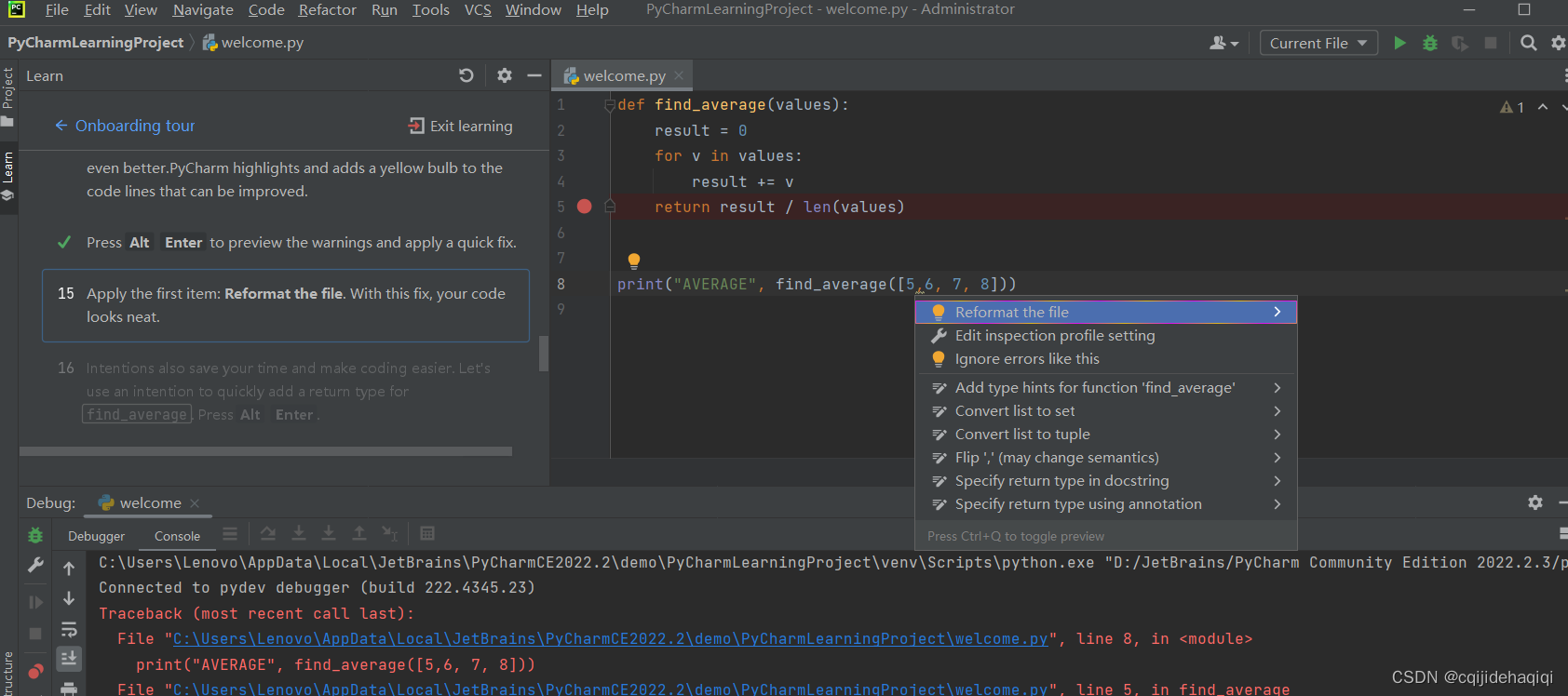
Task: Run with coverage shield icon
Action: coord(1460,43)
